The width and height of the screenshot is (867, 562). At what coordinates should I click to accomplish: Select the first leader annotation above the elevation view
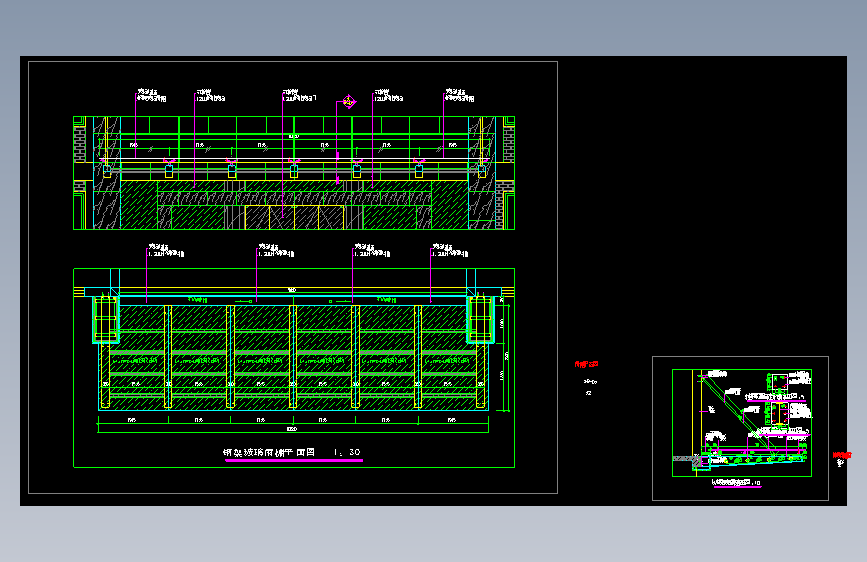[151, 95]
